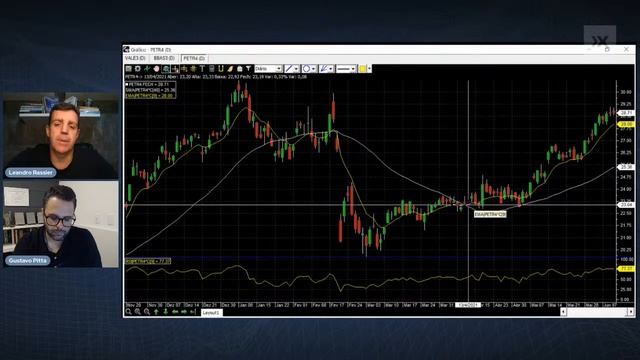Viewport: 640px width, 360px height.
Task: Click the white moving average legend line
Action: point(151,90)
